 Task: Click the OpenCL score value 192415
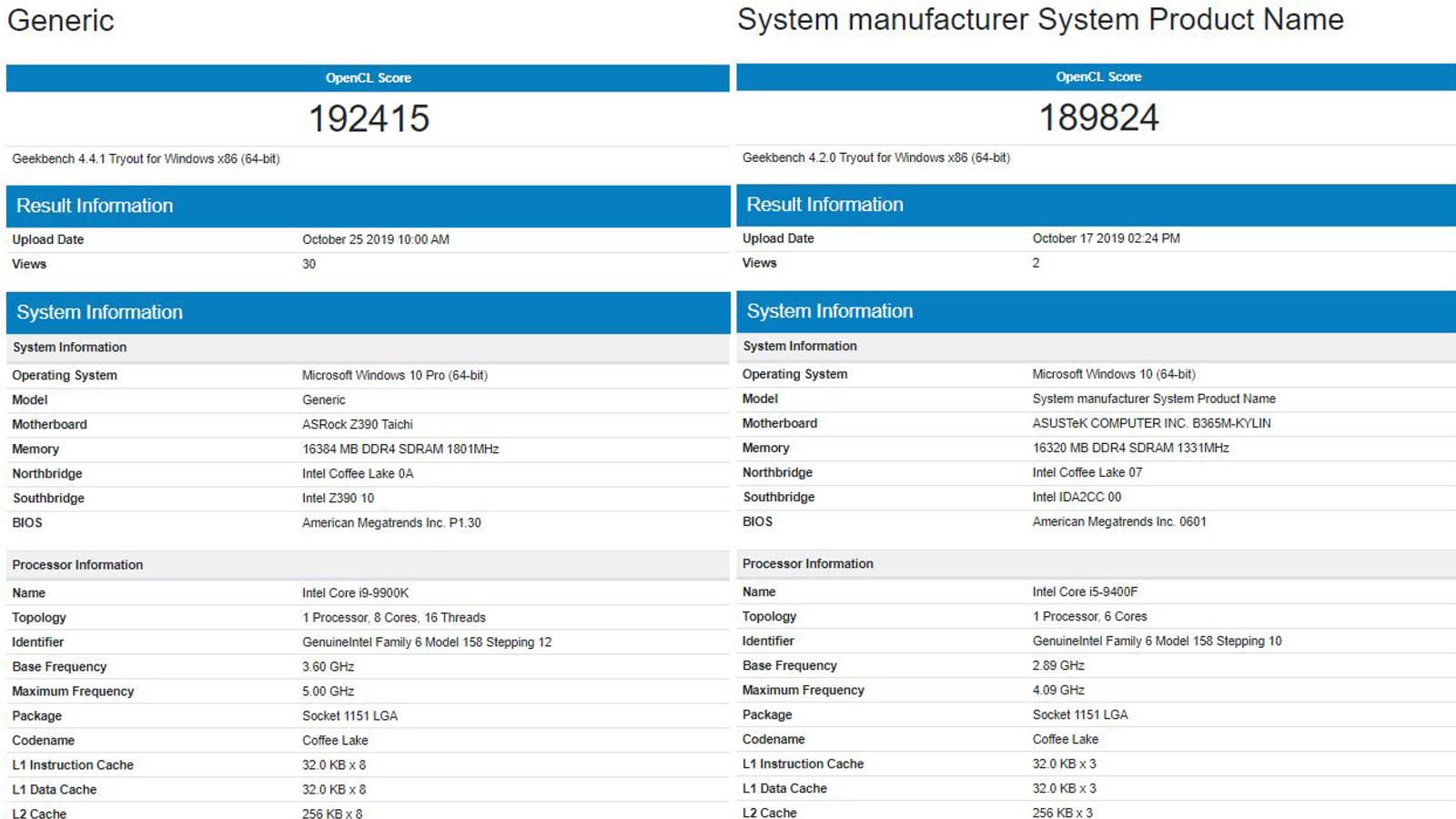pos(369,118)
